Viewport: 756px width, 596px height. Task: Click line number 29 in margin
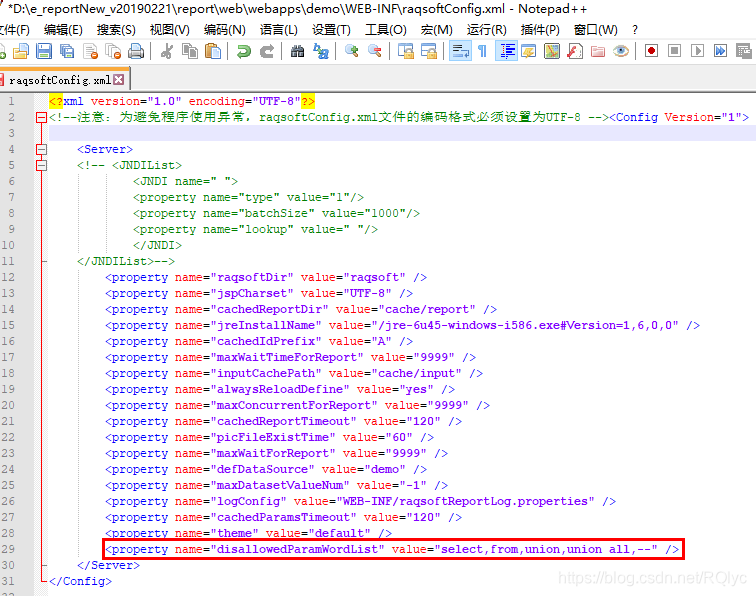tap(8, 549)
